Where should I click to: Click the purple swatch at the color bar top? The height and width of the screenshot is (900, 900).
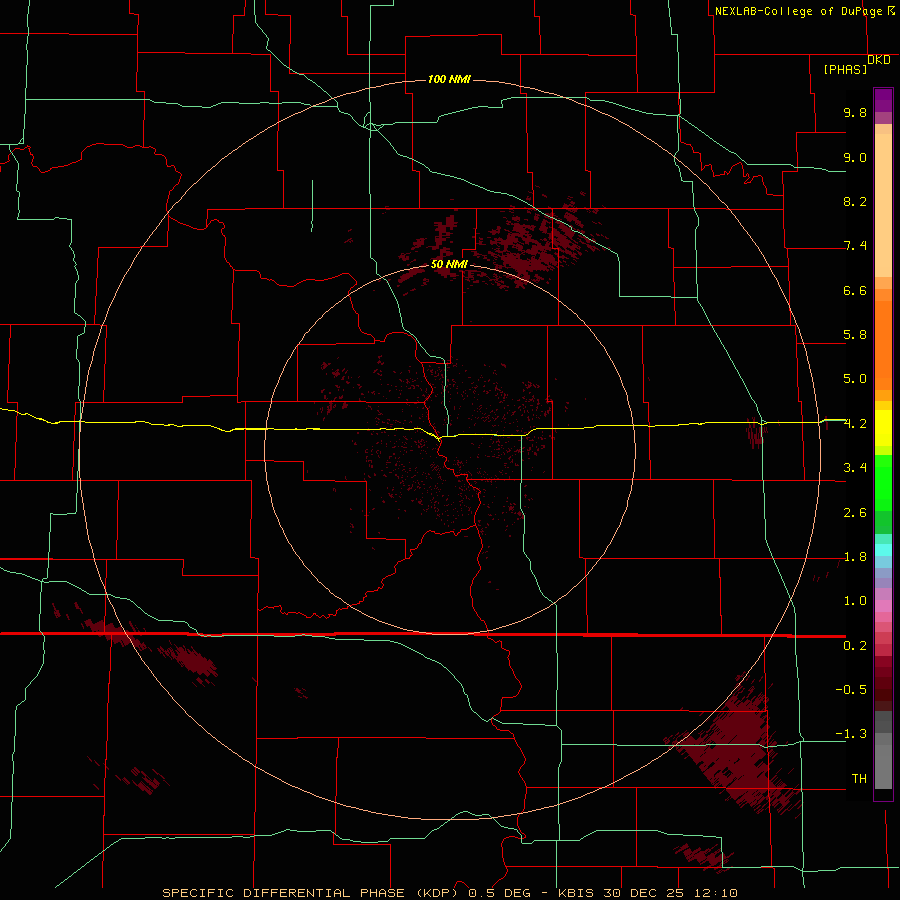tap(883, 100)
